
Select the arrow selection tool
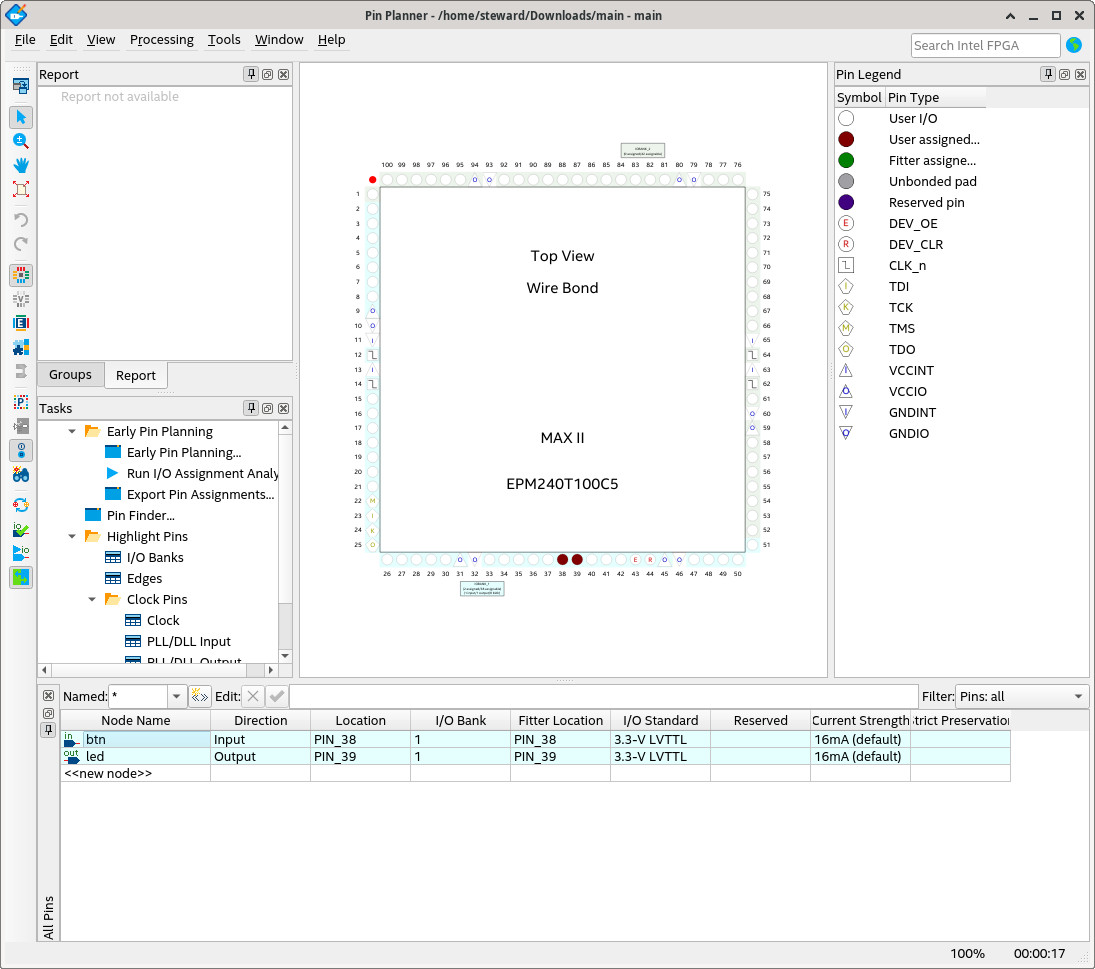21,117
